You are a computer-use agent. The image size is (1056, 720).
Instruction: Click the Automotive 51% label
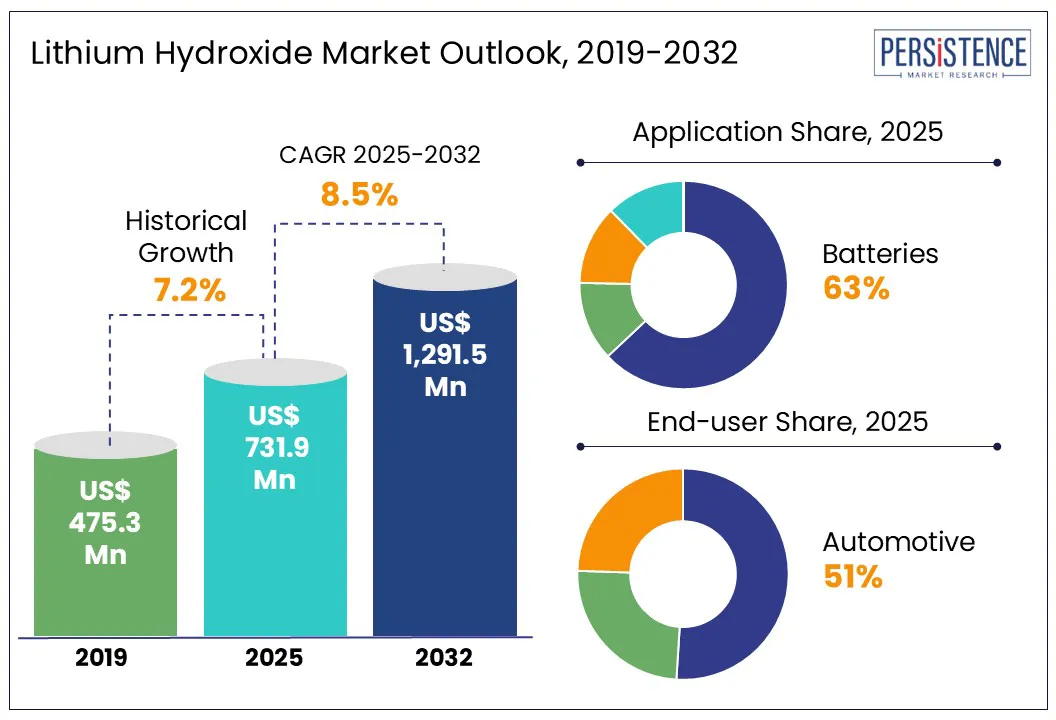tap(897, 559)
